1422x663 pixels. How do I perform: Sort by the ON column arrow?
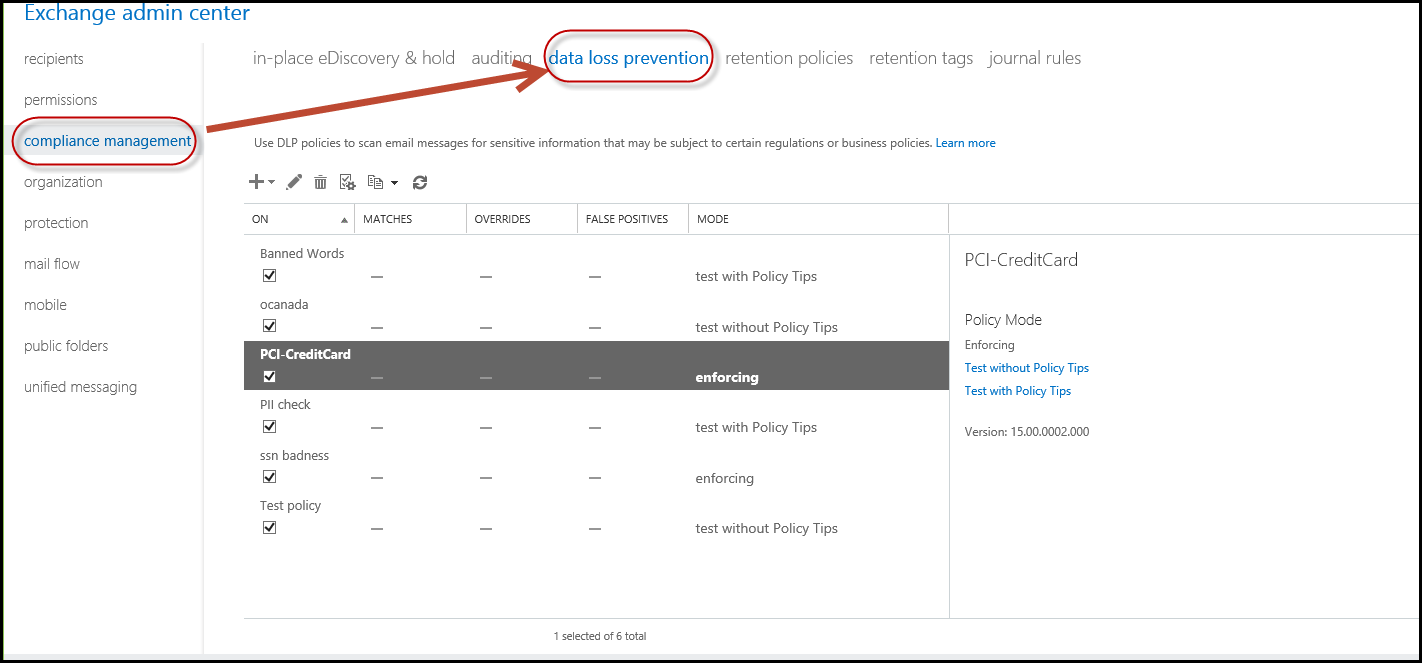coord(344,219)
